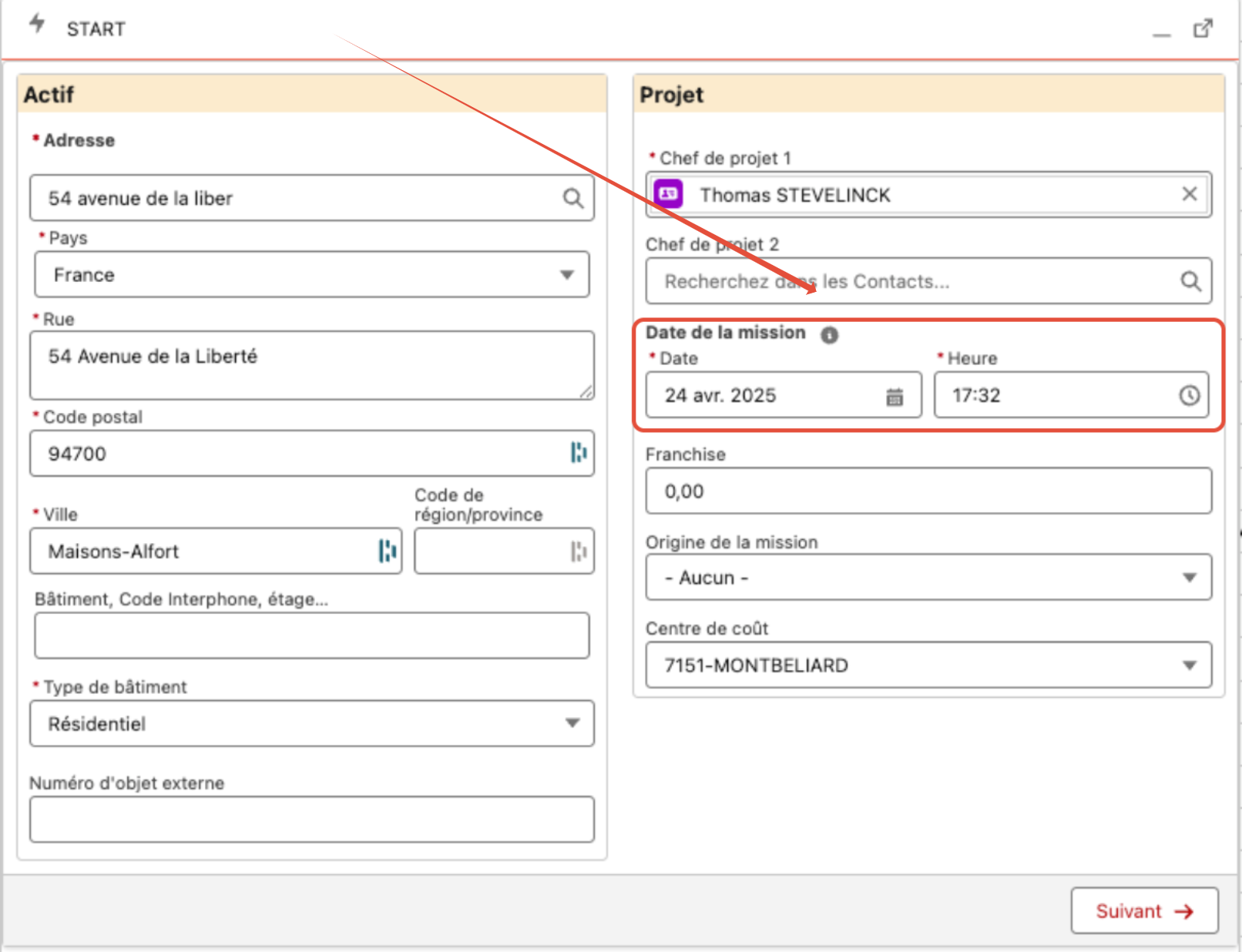Click the Adresse search input field
The height and width of the screenshot is (952, 1242).
tap(312, 198)
